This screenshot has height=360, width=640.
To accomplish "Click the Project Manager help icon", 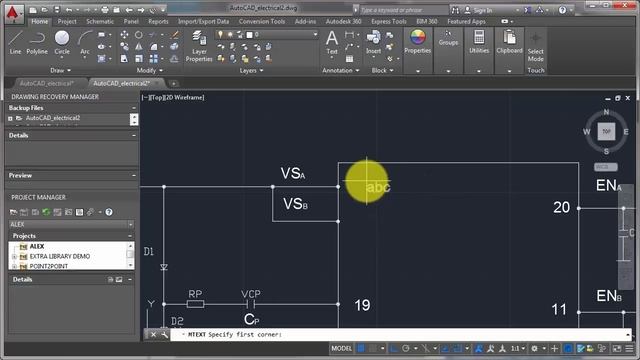I will point(109,212).
